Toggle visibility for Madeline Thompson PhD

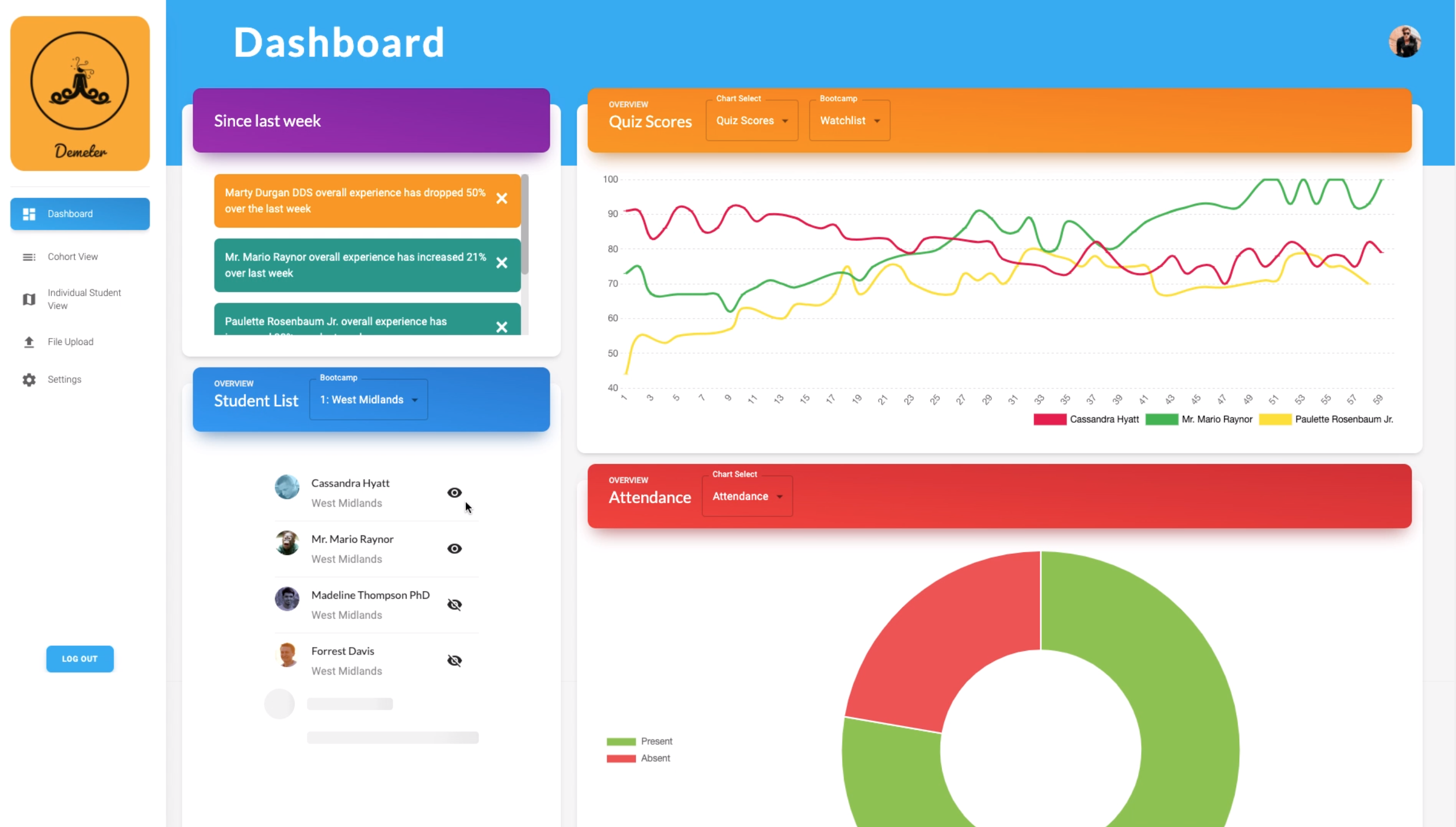(x=454, y=604)
